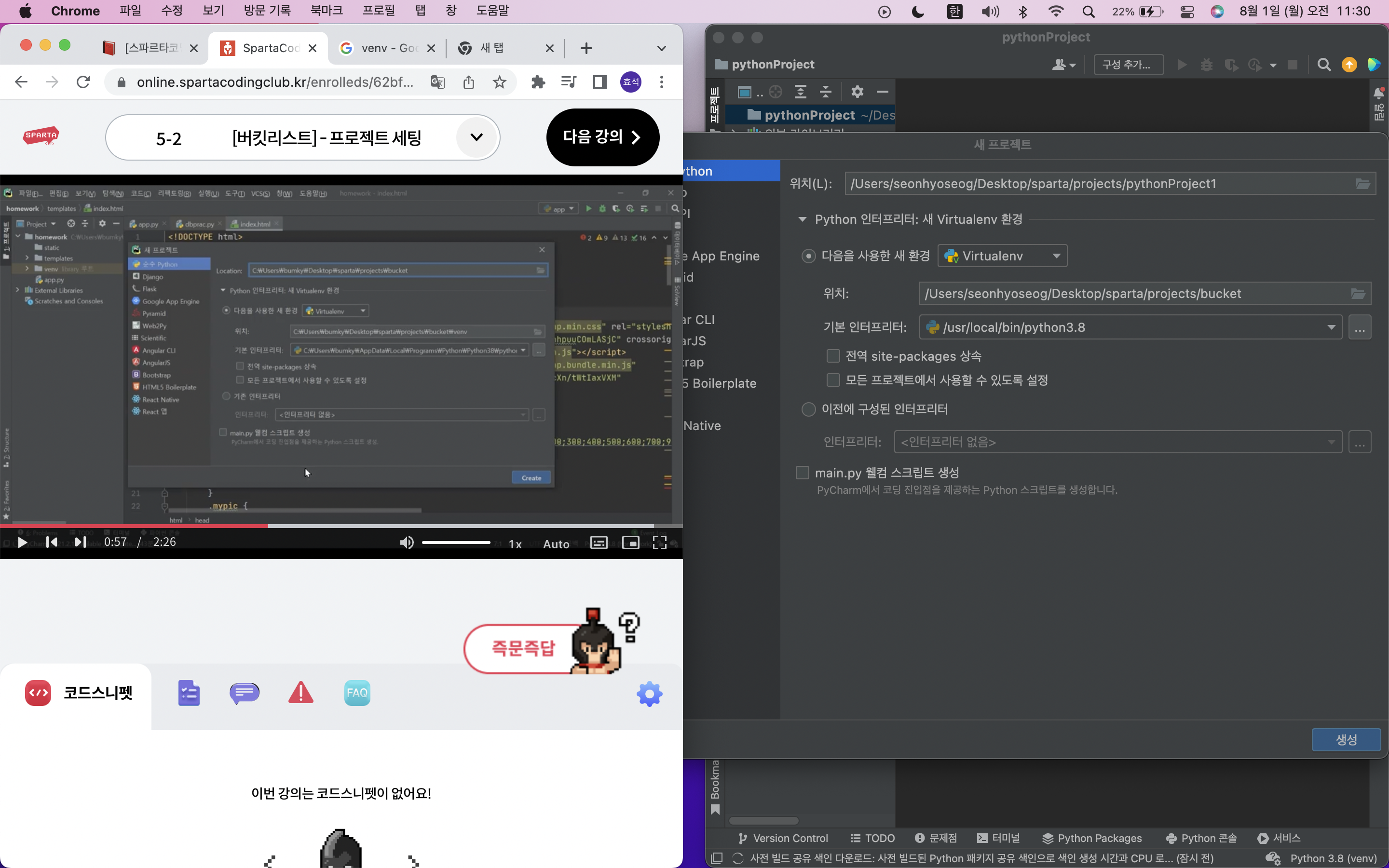The width and height of the screenshot is (1389, 868).
Task: Bookmark this page with the star icon
Action: tap(500, 82)
